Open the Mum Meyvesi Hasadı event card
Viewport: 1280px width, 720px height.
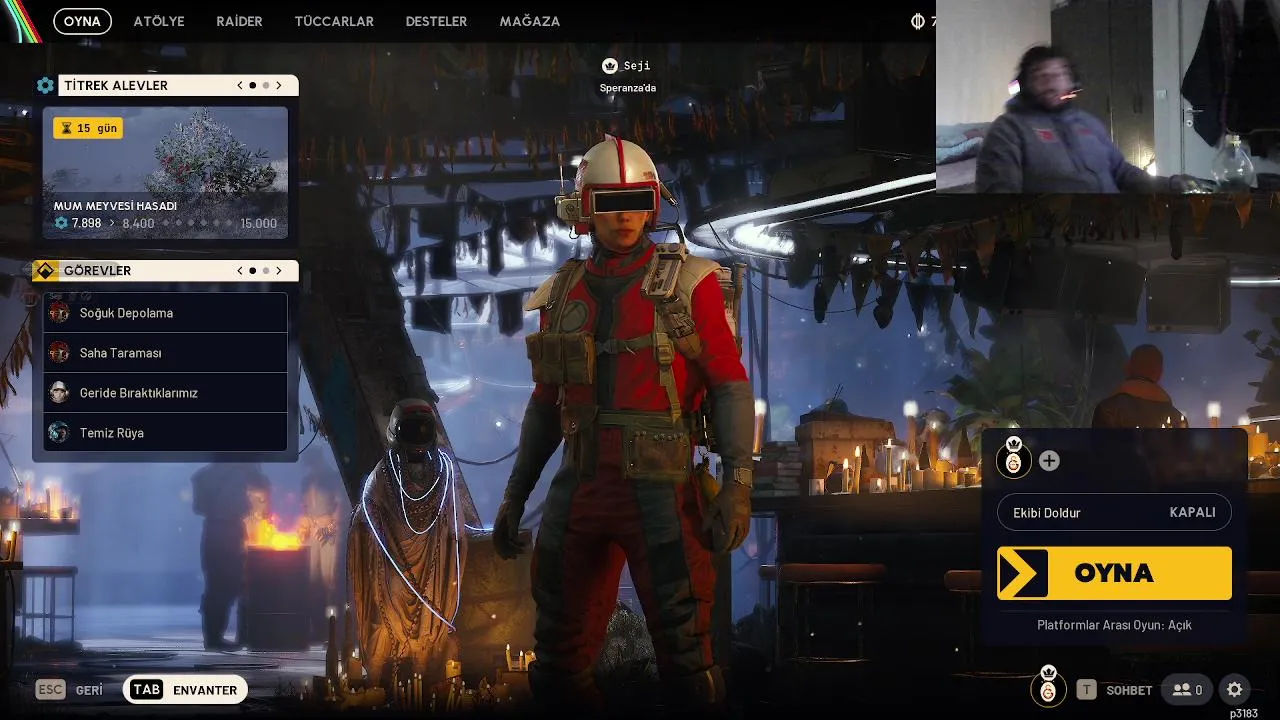(x=165, y=173)
